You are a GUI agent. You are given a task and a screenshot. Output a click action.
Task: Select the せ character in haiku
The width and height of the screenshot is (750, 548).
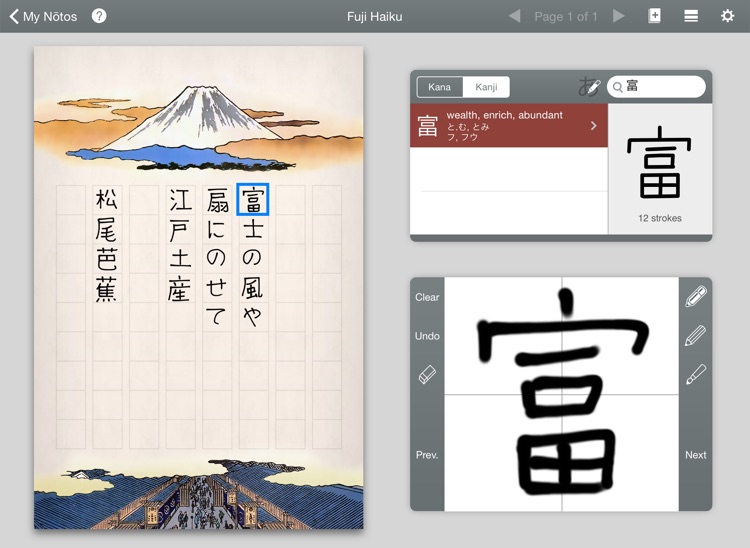tap(216, 287)
